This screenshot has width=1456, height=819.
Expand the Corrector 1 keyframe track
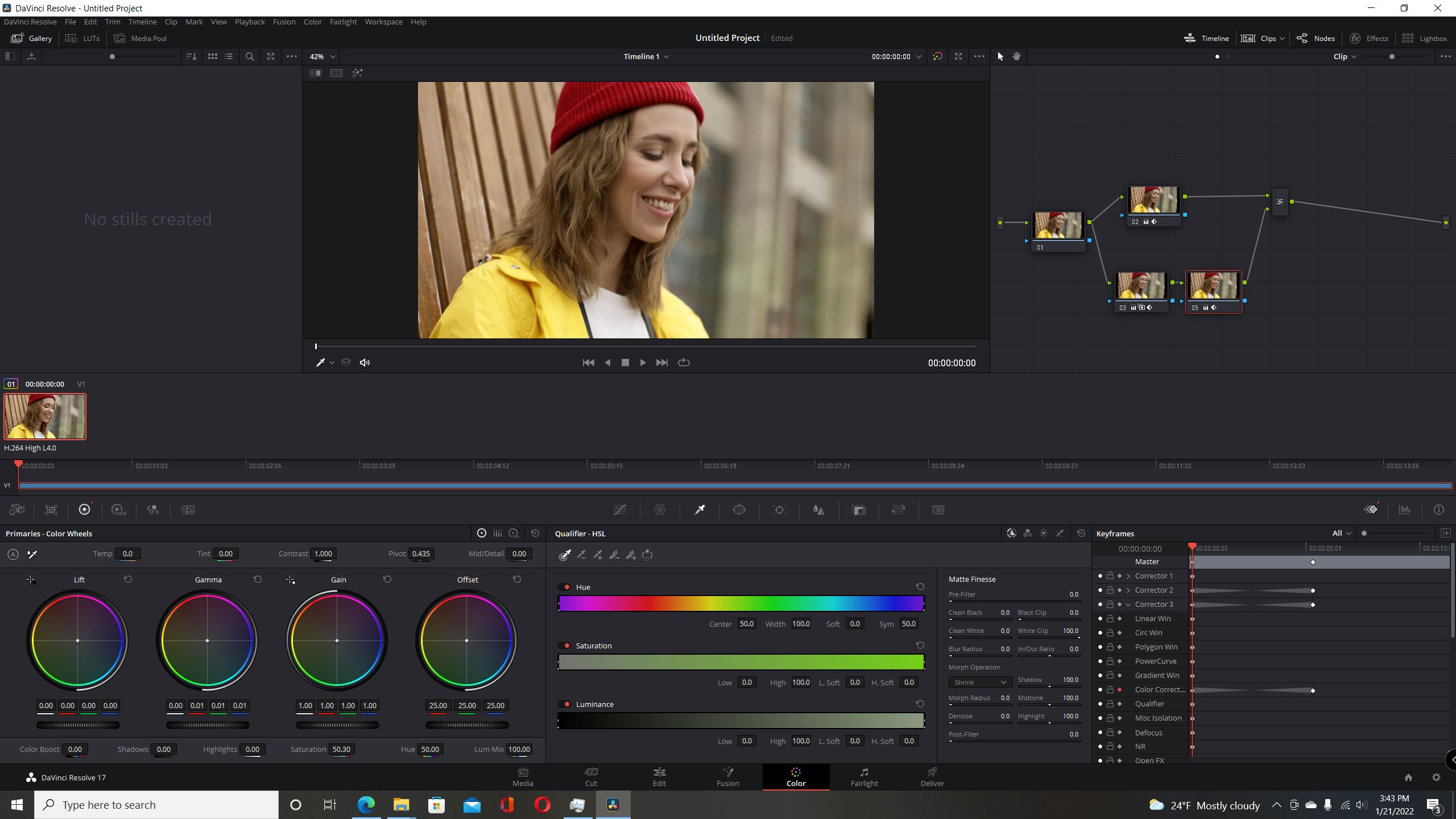click(1128, 576)
